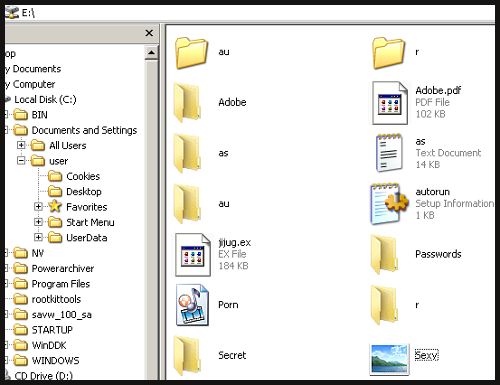Expand the Favorites tree node

click(x=38, y=207)
